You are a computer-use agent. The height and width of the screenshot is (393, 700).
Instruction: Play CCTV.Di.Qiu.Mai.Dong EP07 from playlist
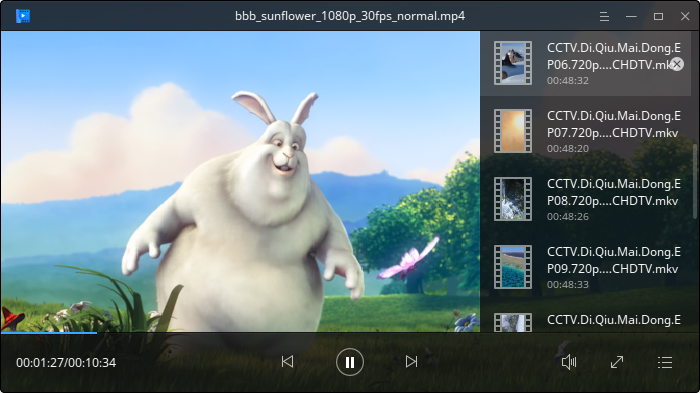tap(586, 131)
